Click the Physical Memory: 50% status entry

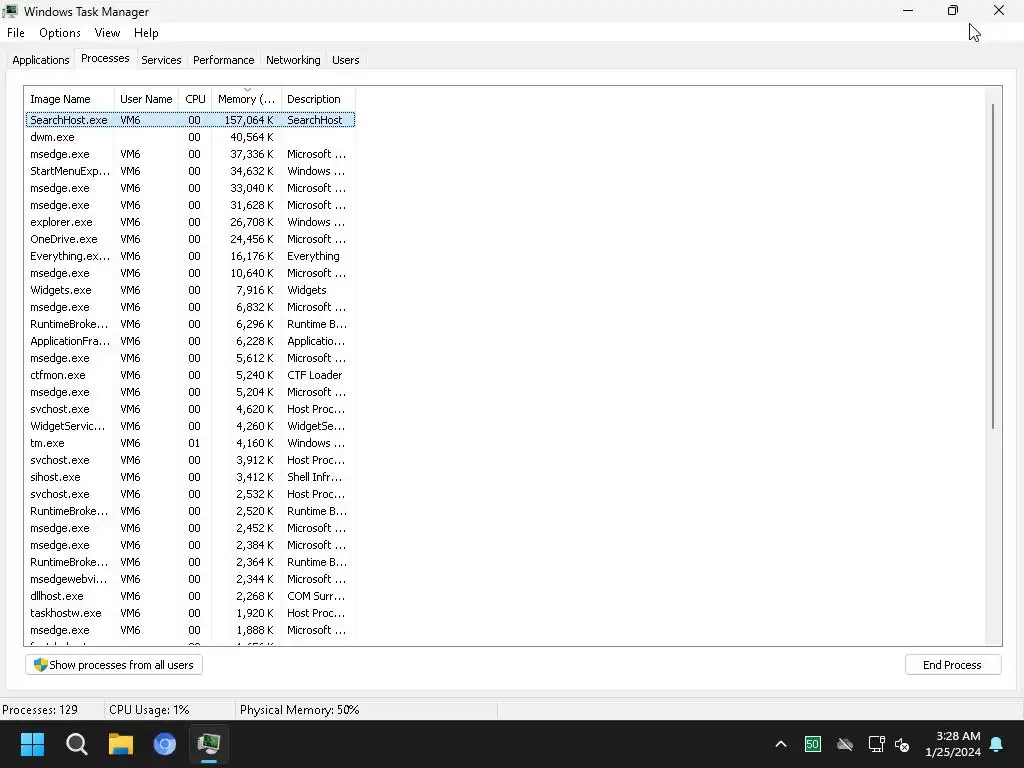(x=300, y=710)
